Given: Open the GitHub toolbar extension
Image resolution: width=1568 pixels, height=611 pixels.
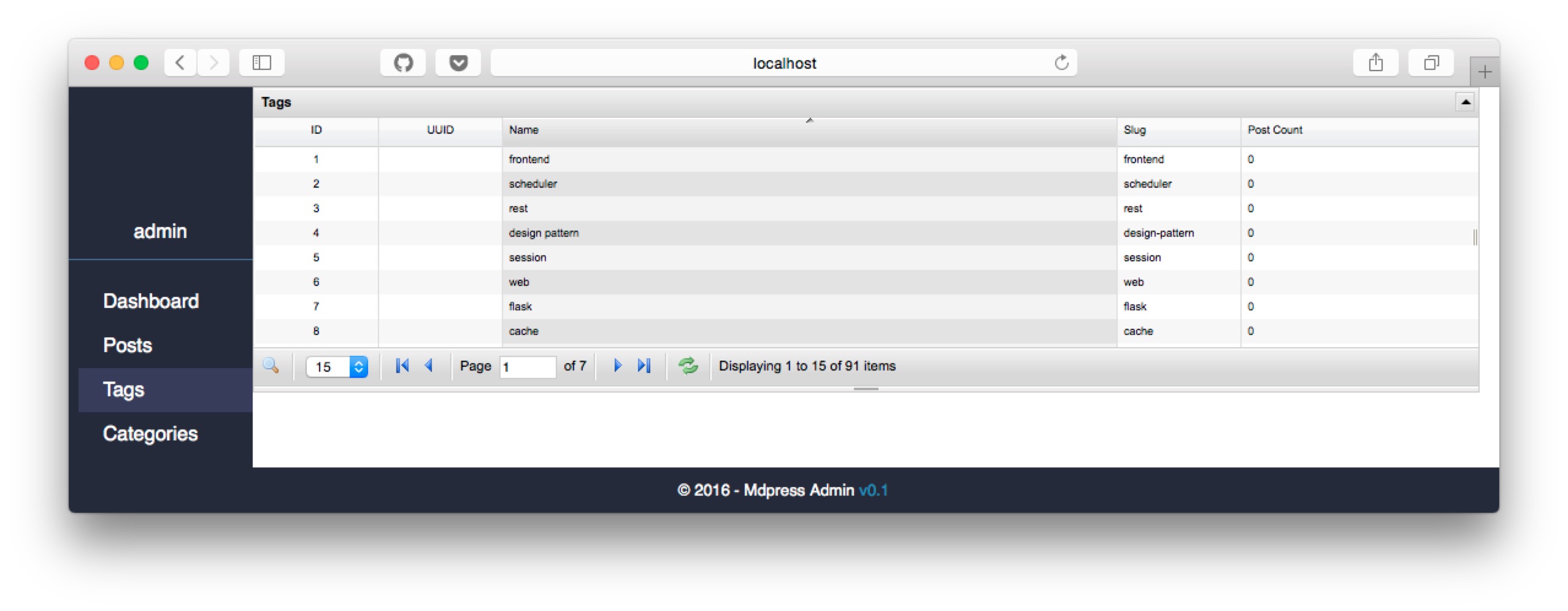Looking at the screenshot, I should 402,63.
